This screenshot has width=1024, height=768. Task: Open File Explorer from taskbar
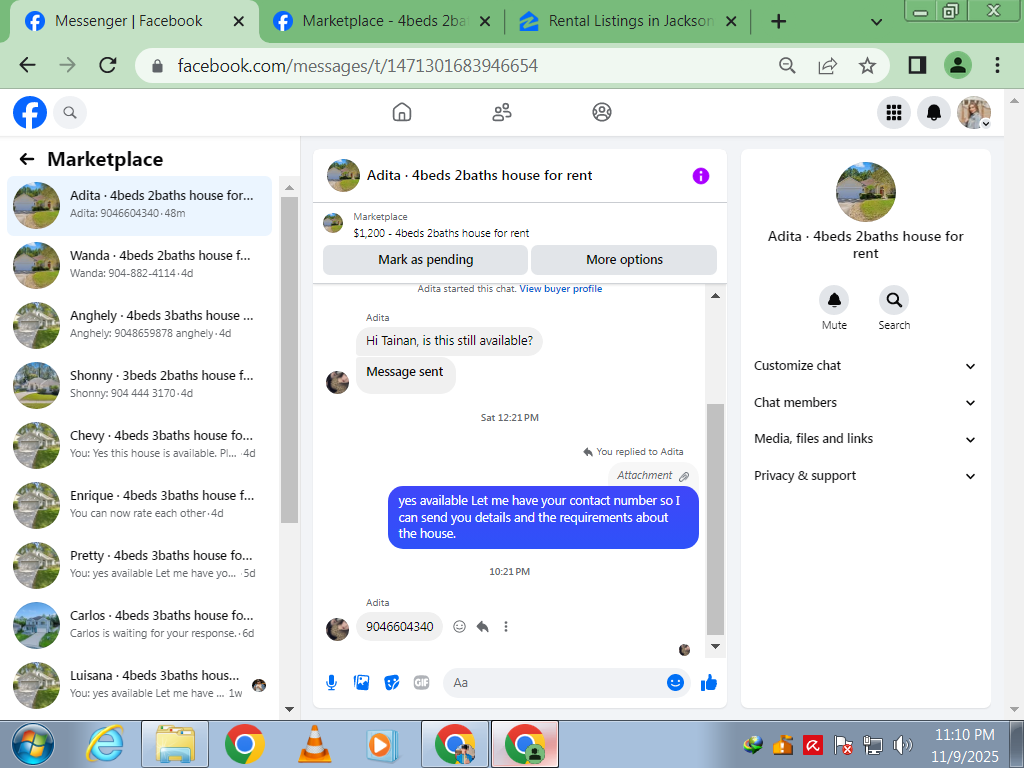pos(175,744)
